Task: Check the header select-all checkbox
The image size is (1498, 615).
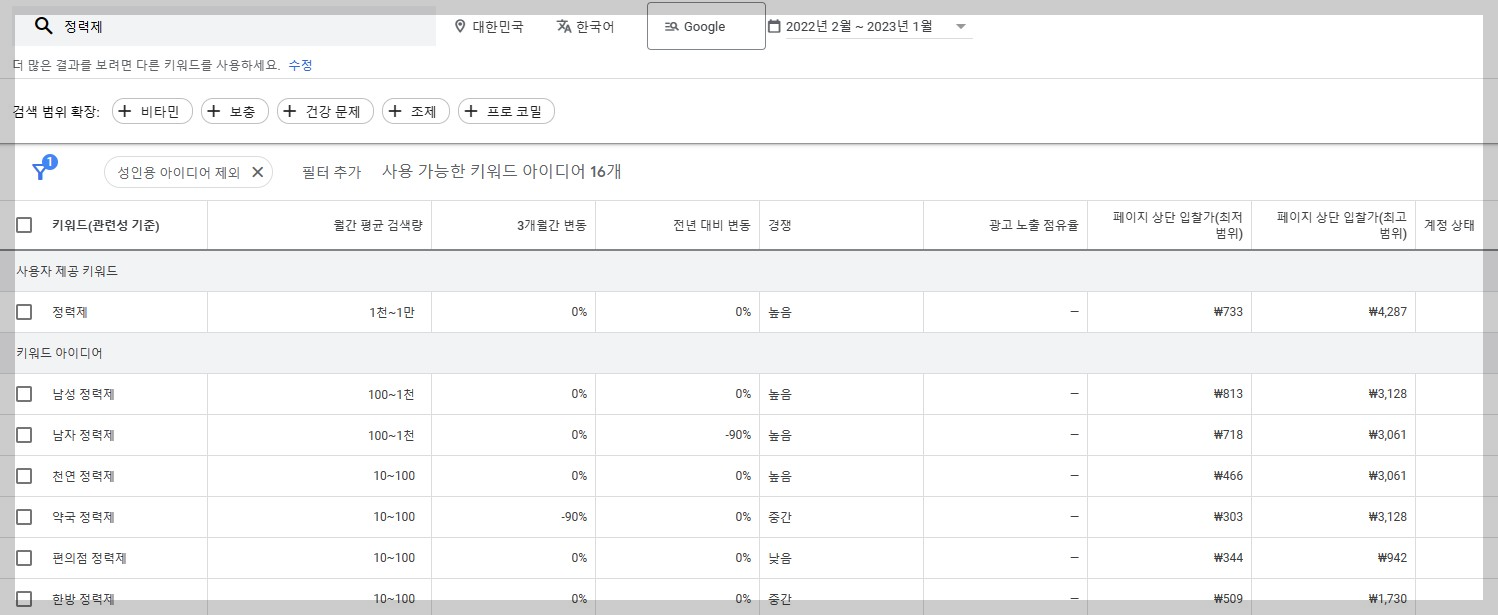Action: pyautogui.click(x=25, y=224)
